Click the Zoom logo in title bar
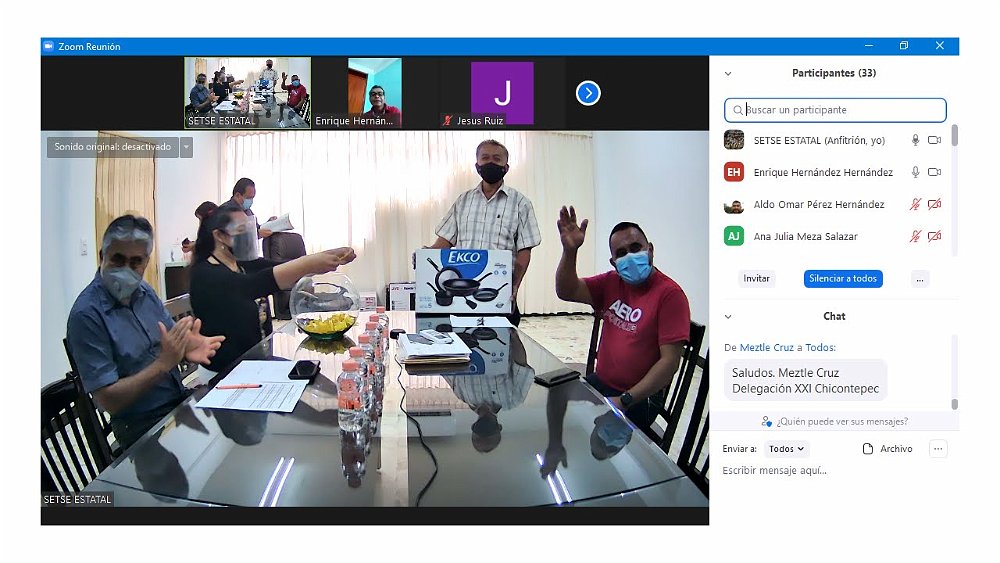 [x=48, y=46]
